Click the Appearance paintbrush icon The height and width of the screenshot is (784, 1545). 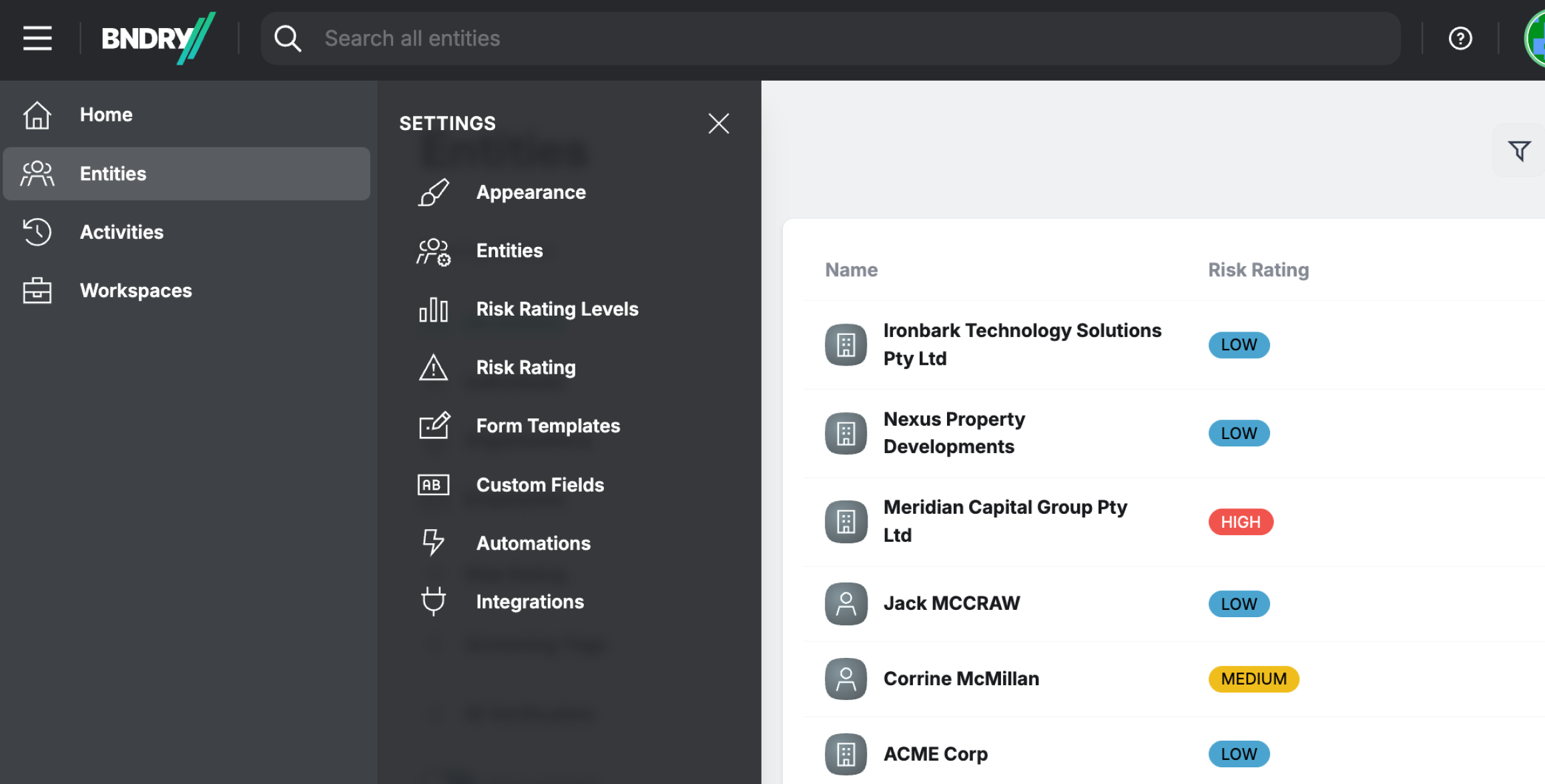point(434,192)
